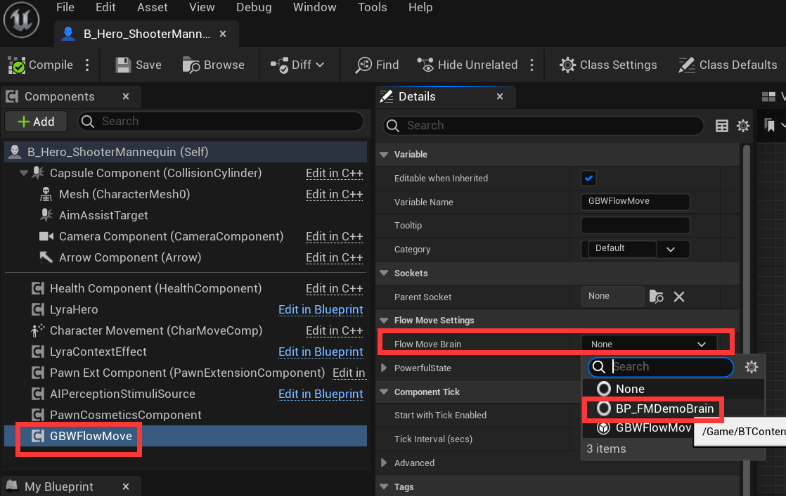The width and height of the screenshot is (786, 496).
Task: Open the Diff dropdown
Action: tap(298, 65)
